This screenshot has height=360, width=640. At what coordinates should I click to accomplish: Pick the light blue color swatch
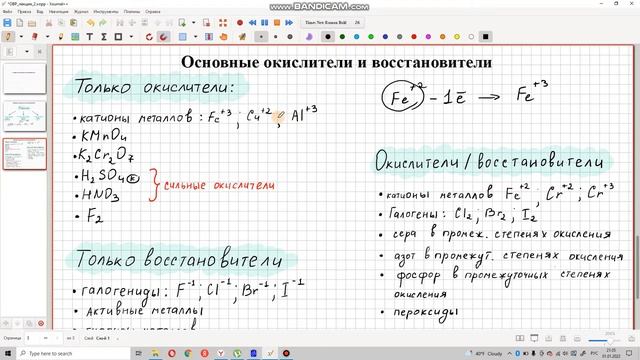tap(356, 37)
